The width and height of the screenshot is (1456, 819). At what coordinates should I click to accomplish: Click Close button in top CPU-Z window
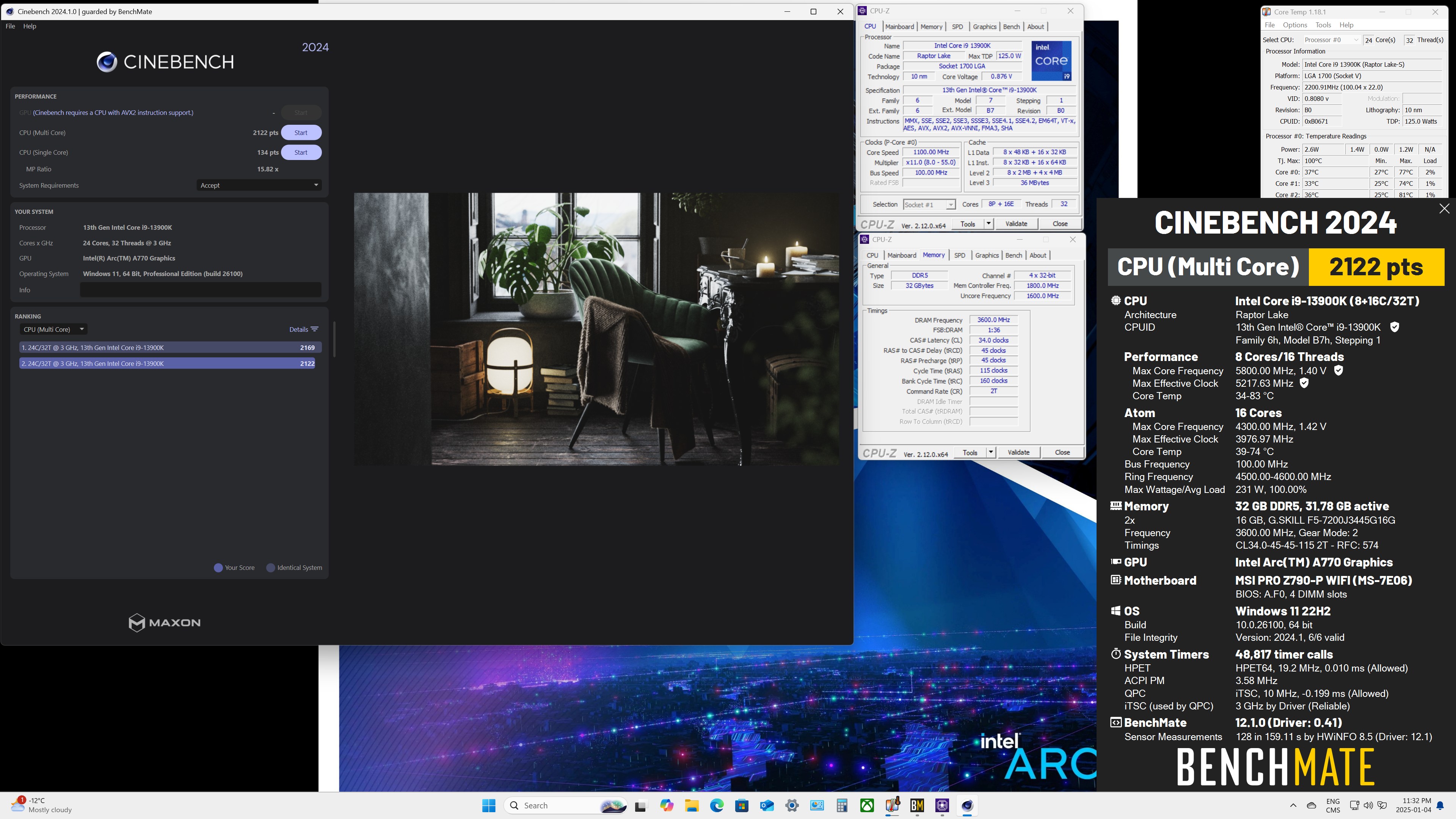pos(1060,224)
